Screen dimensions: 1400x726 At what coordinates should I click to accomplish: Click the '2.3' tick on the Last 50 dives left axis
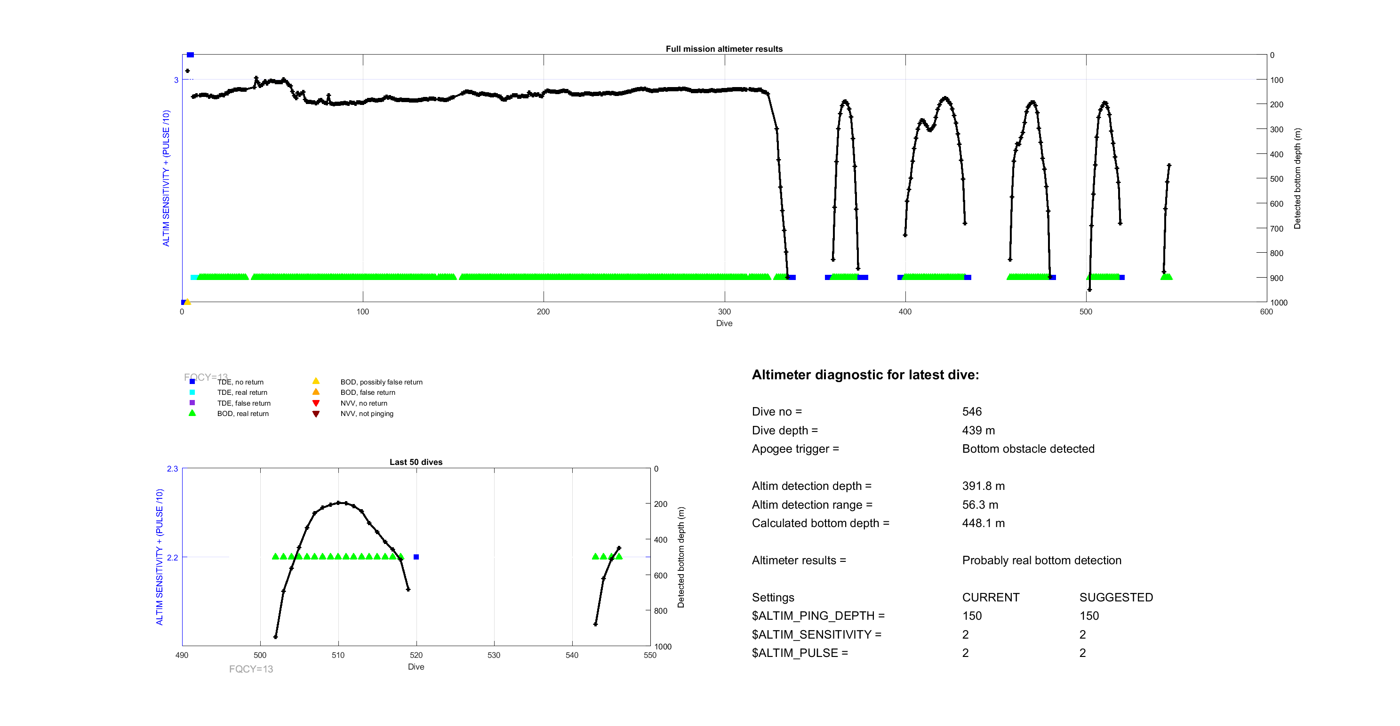pyautogui.click(x=173, y=469)
